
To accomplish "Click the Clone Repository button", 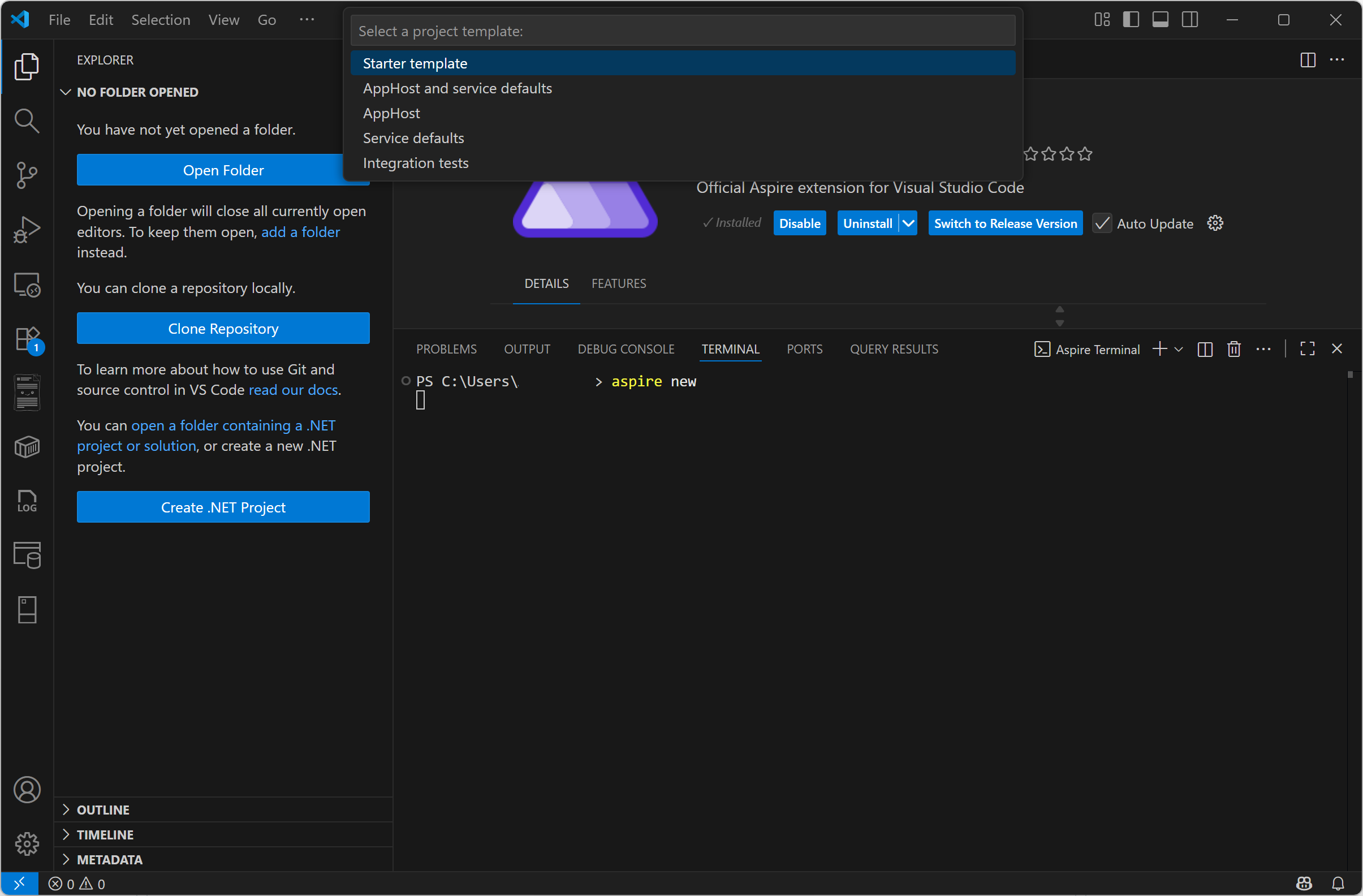I will (223, 328).
